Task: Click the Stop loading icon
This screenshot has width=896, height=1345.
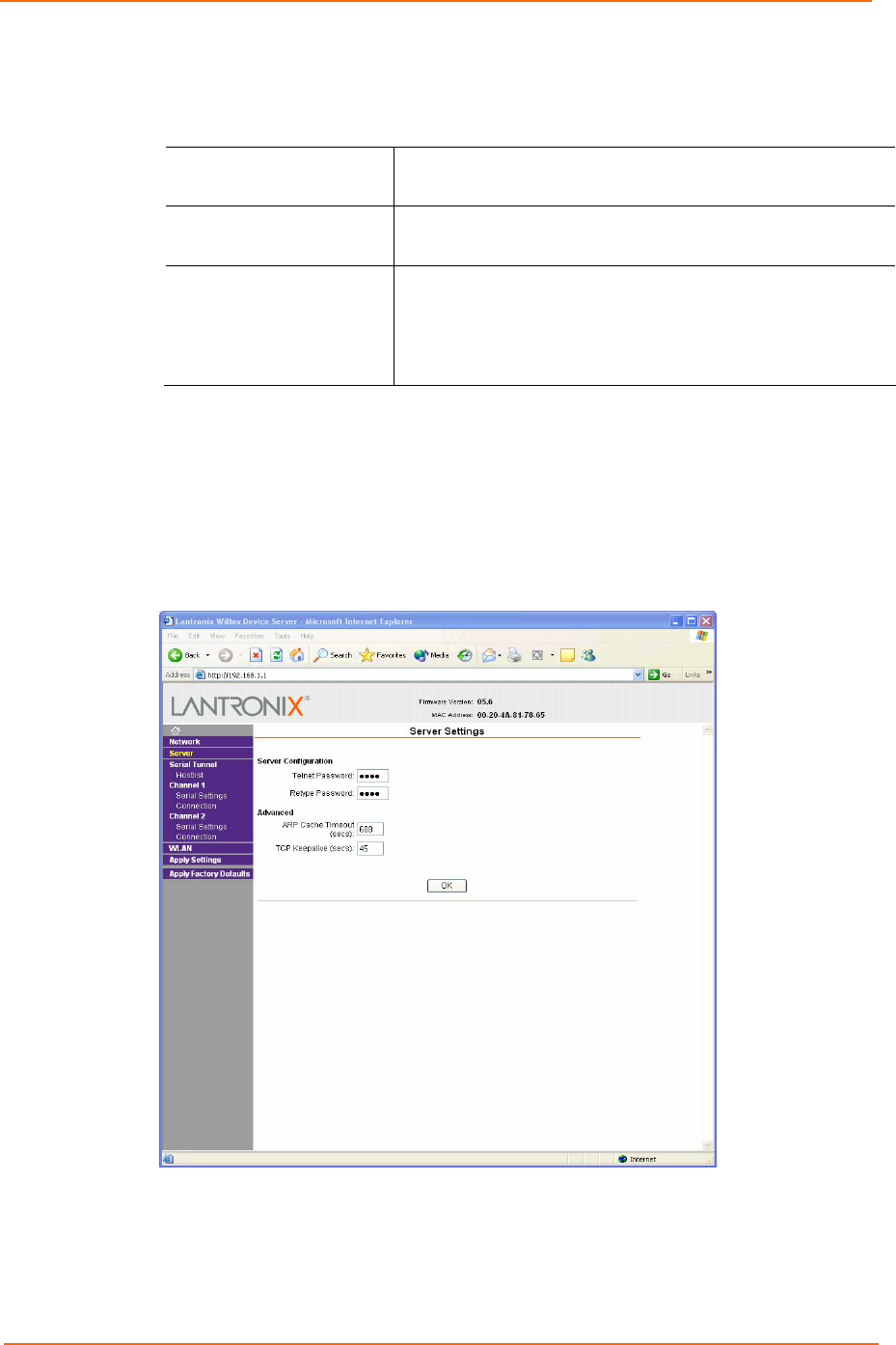Action: coord(256,655)
